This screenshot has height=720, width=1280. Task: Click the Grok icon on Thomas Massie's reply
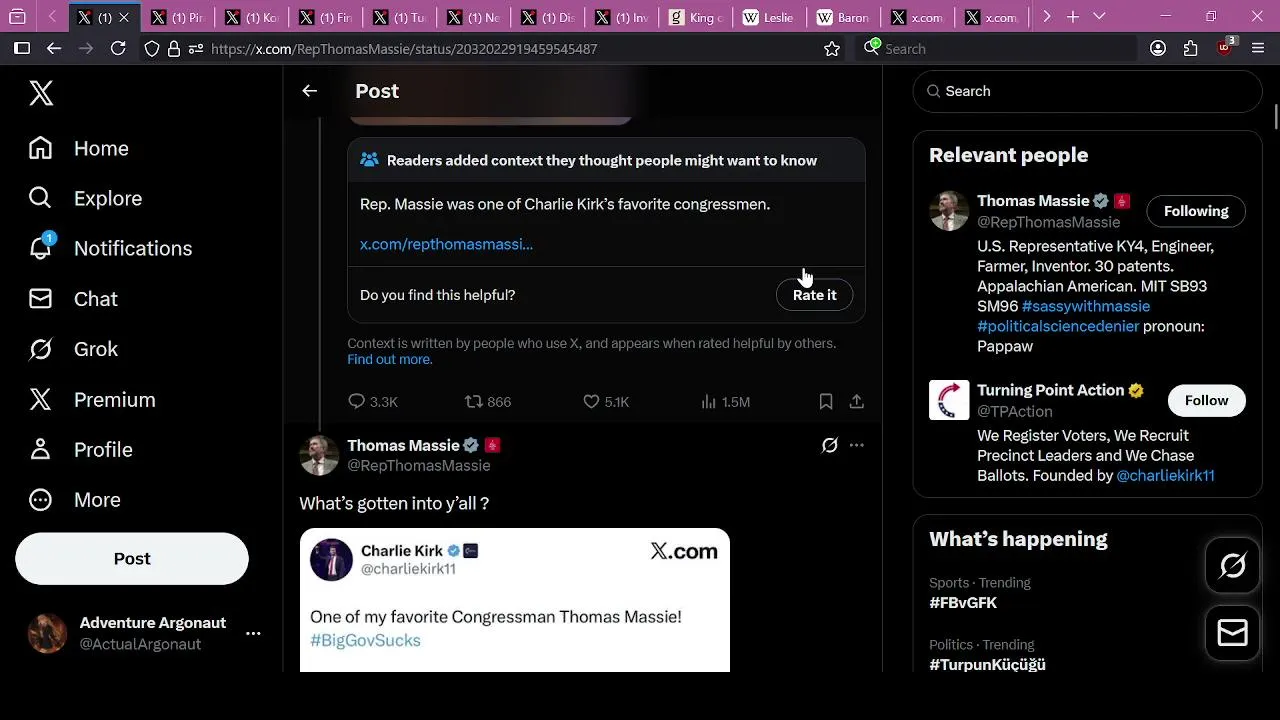[x=829, y=445]
